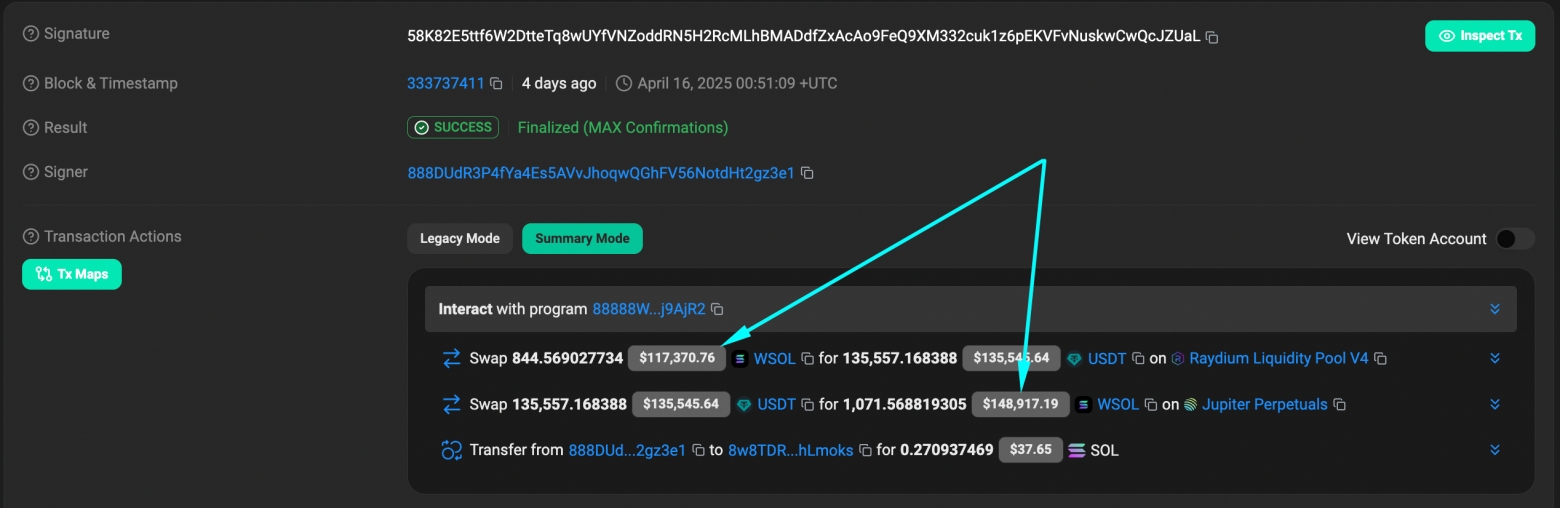Copy the signer address
This screenshot has height=508, width=1560.
pos(807,173)
